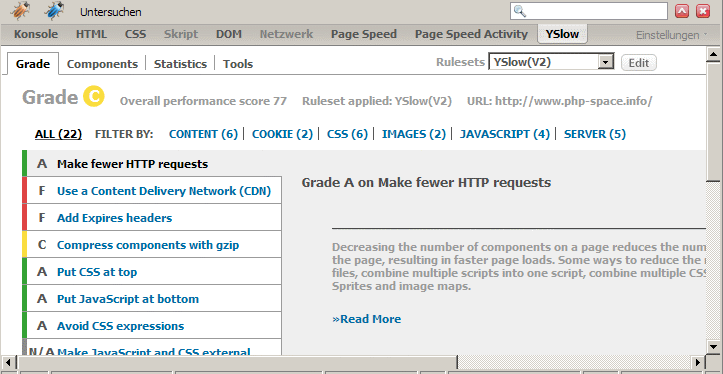
Task: Open the Statistics view
Action: pos(180,64)
